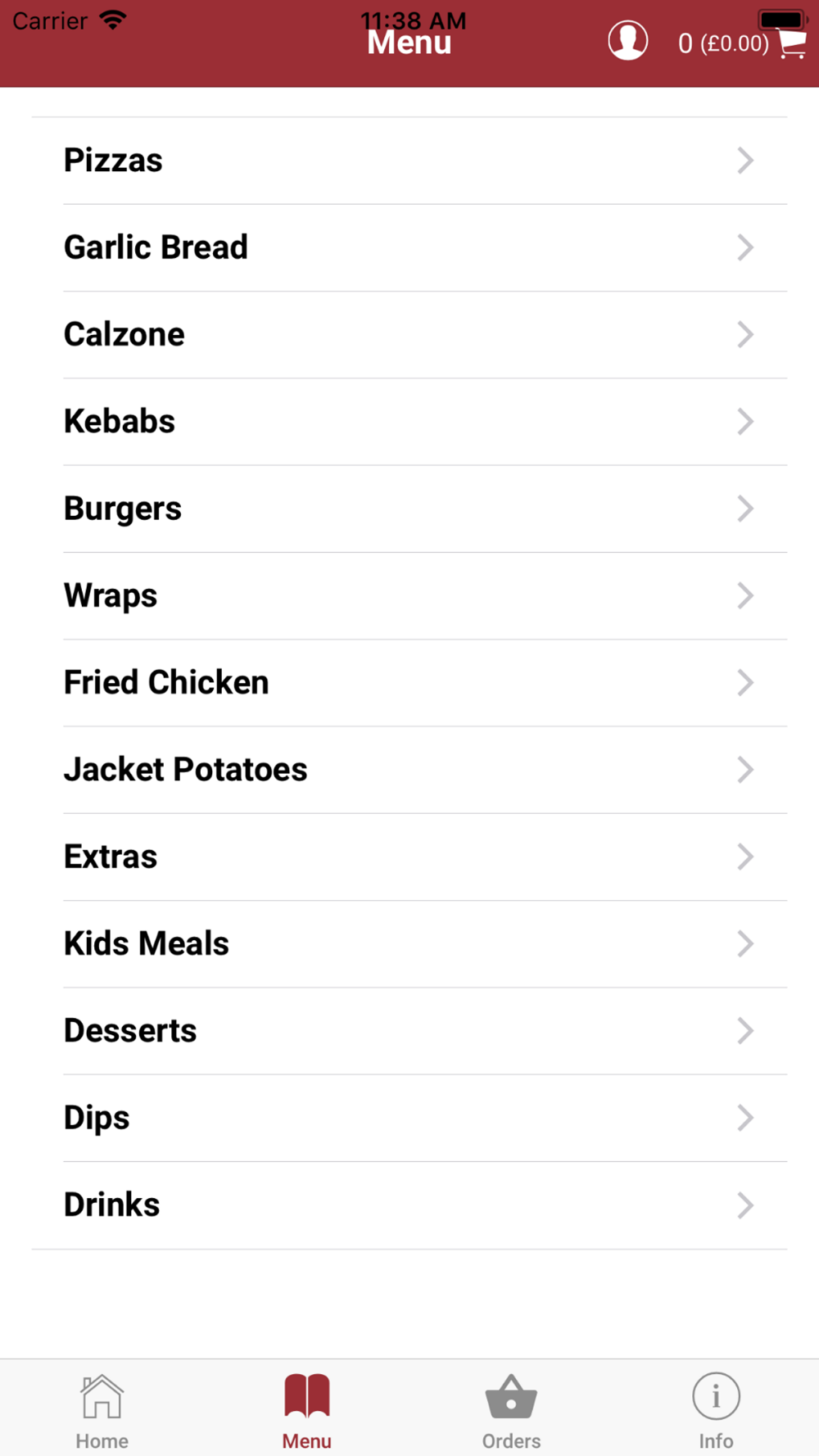Expand Pizzas using its chevron arrow
The image size is (819, 1456).
[744, 161]
